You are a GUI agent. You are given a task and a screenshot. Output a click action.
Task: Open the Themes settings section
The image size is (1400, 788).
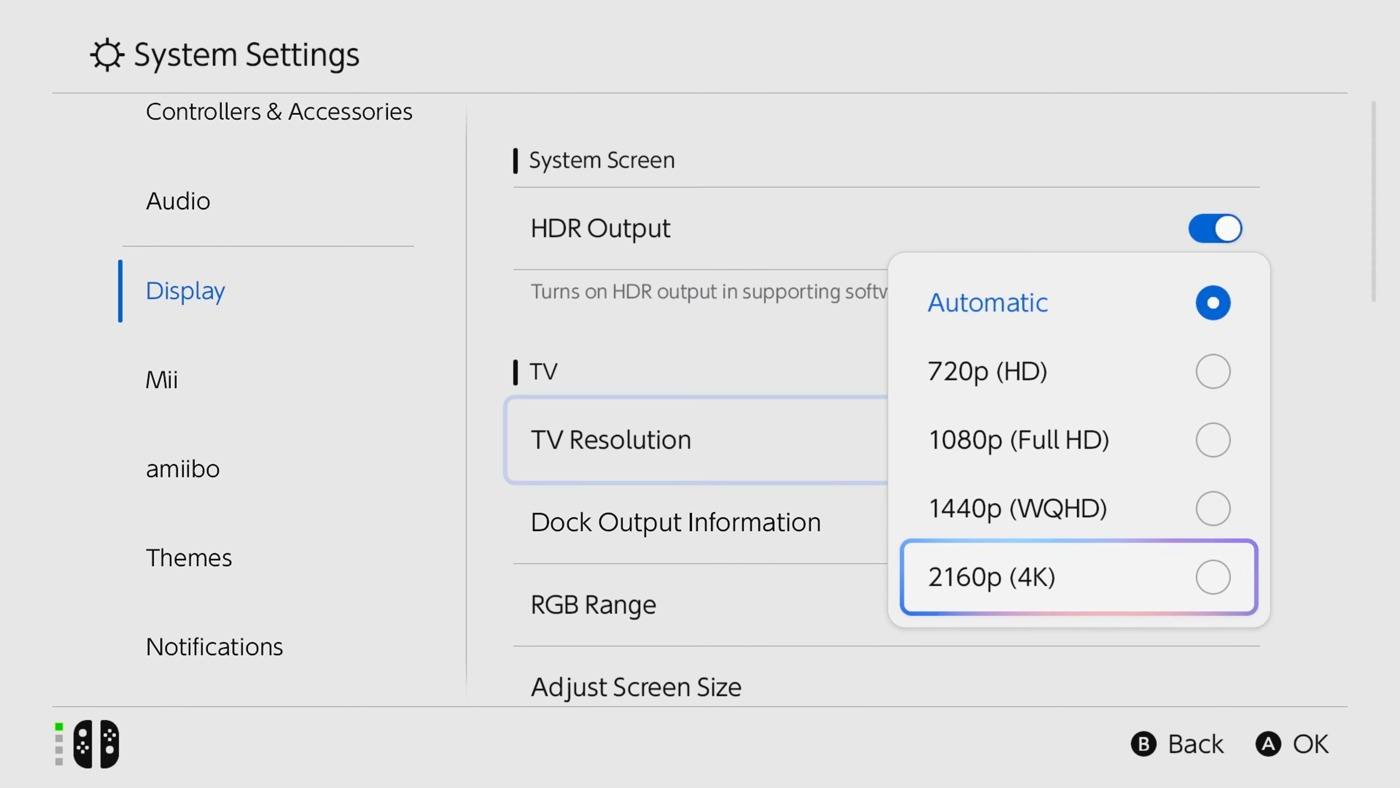pos(189,558)
